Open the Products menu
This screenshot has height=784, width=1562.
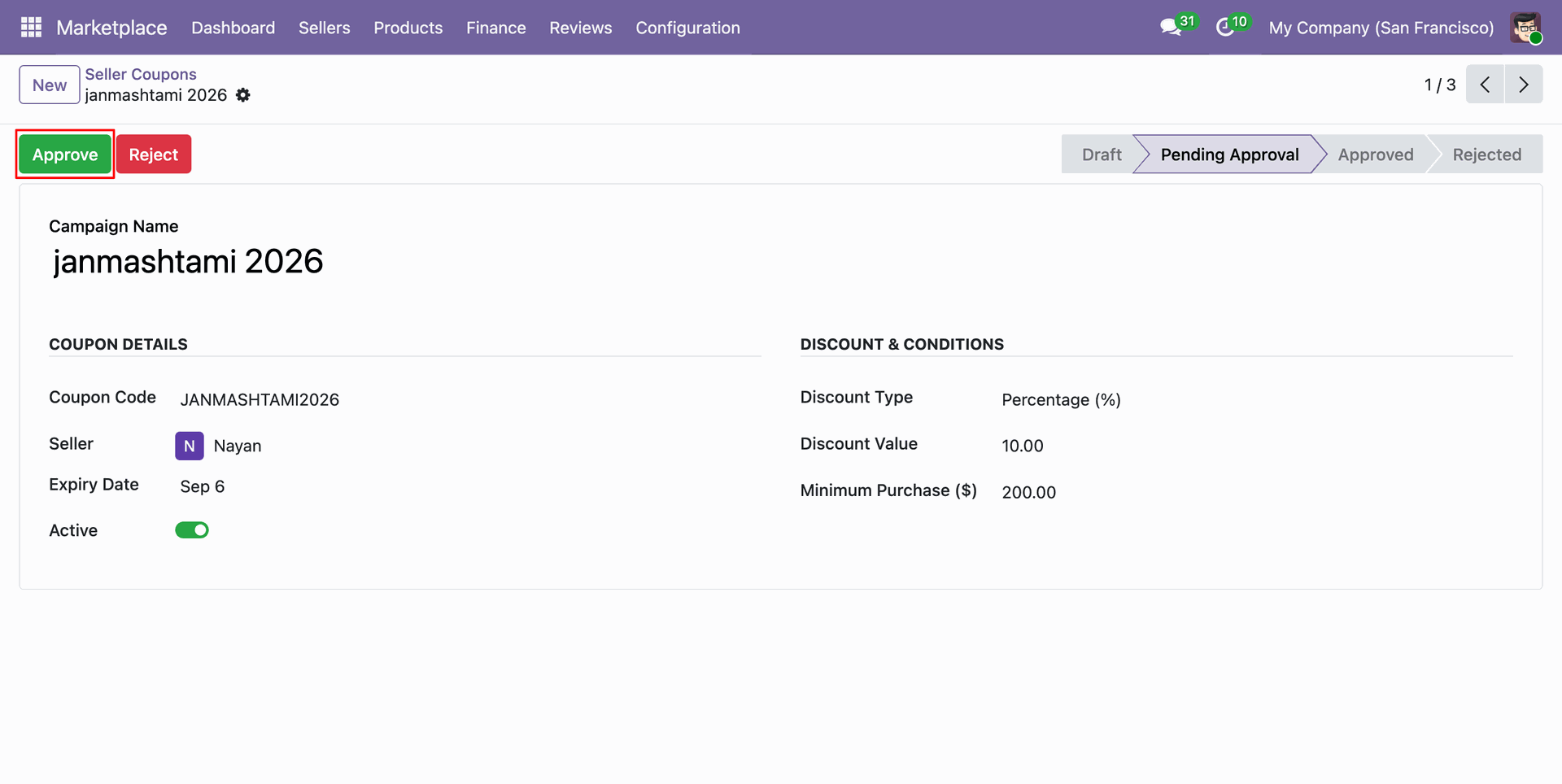[408, 28]
